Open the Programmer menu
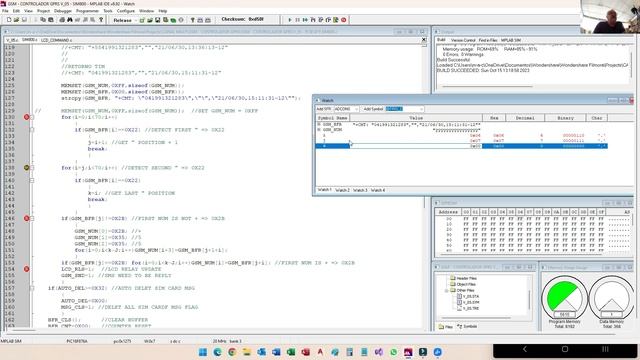This screenshot has height=360, width=640. tap(87, 11)
